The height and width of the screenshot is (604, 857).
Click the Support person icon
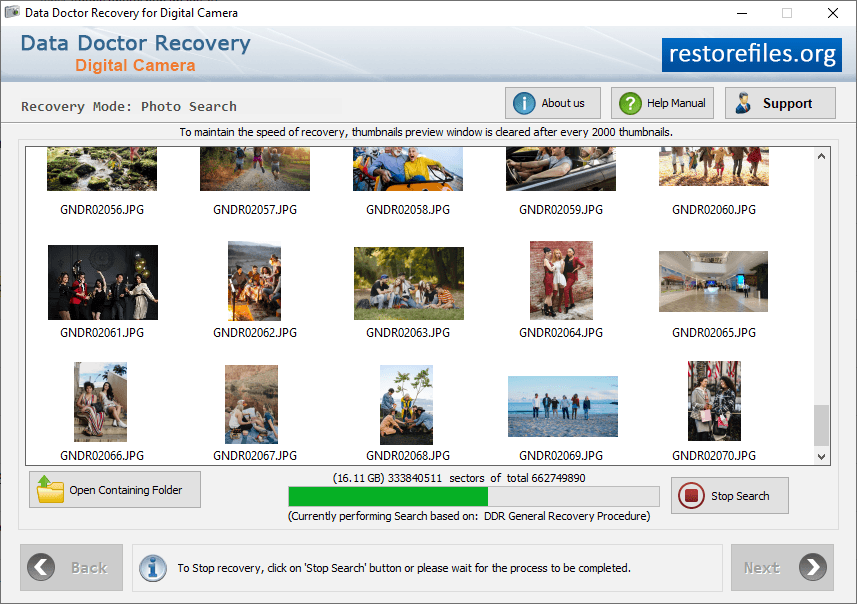coord(743,103)
